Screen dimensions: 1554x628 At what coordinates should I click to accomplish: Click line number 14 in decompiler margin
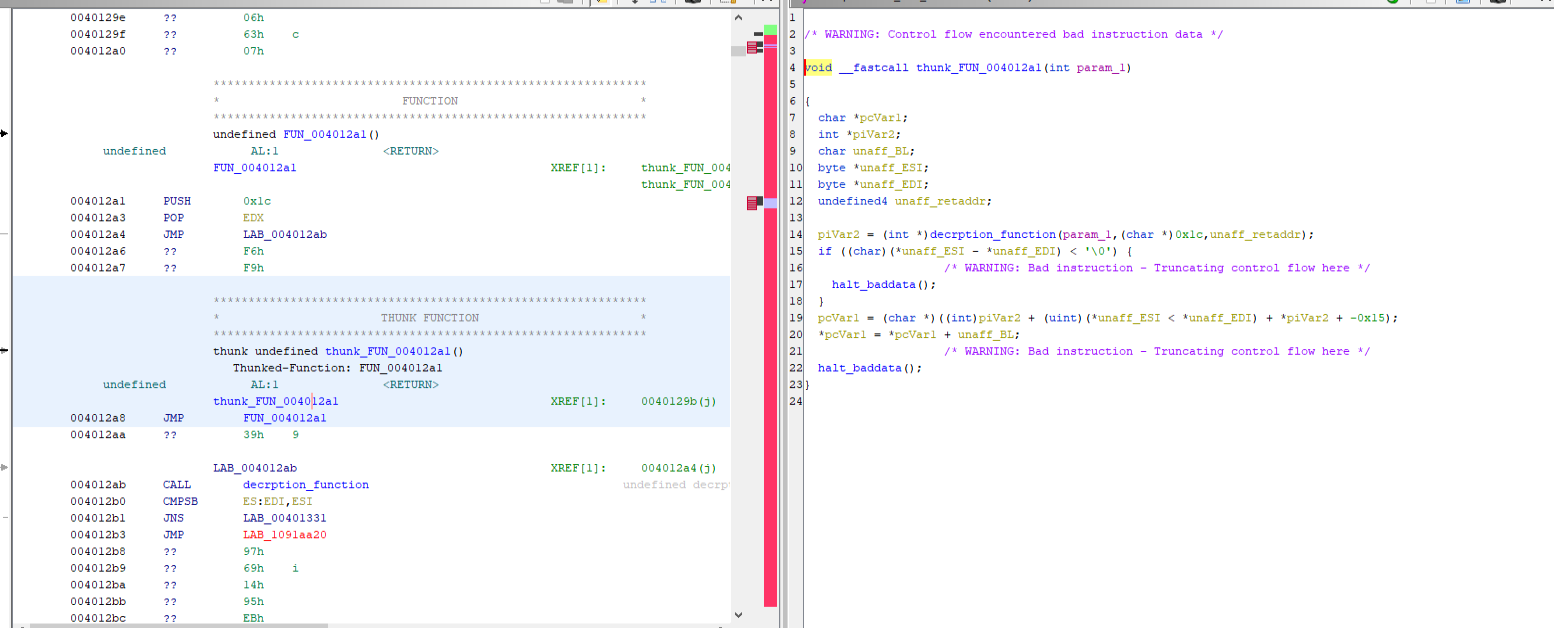pos(794,234)
